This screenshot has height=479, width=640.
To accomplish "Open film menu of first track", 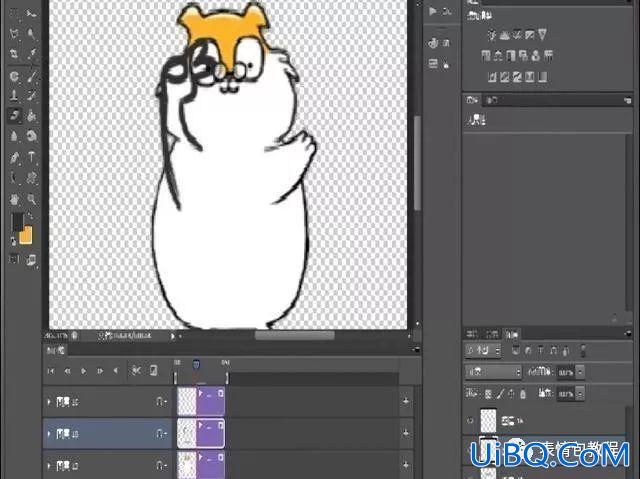I will [161, 402].
